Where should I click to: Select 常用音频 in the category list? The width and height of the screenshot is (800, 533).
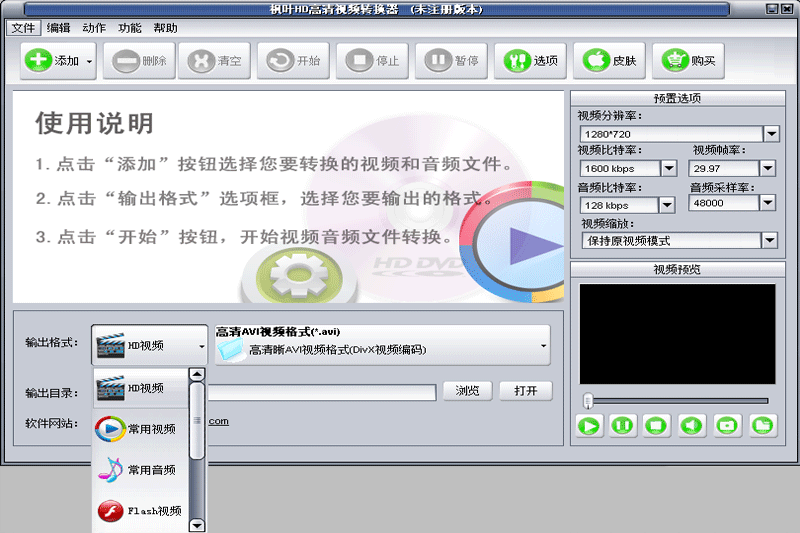pyautogui.click(x=141, y=470)
